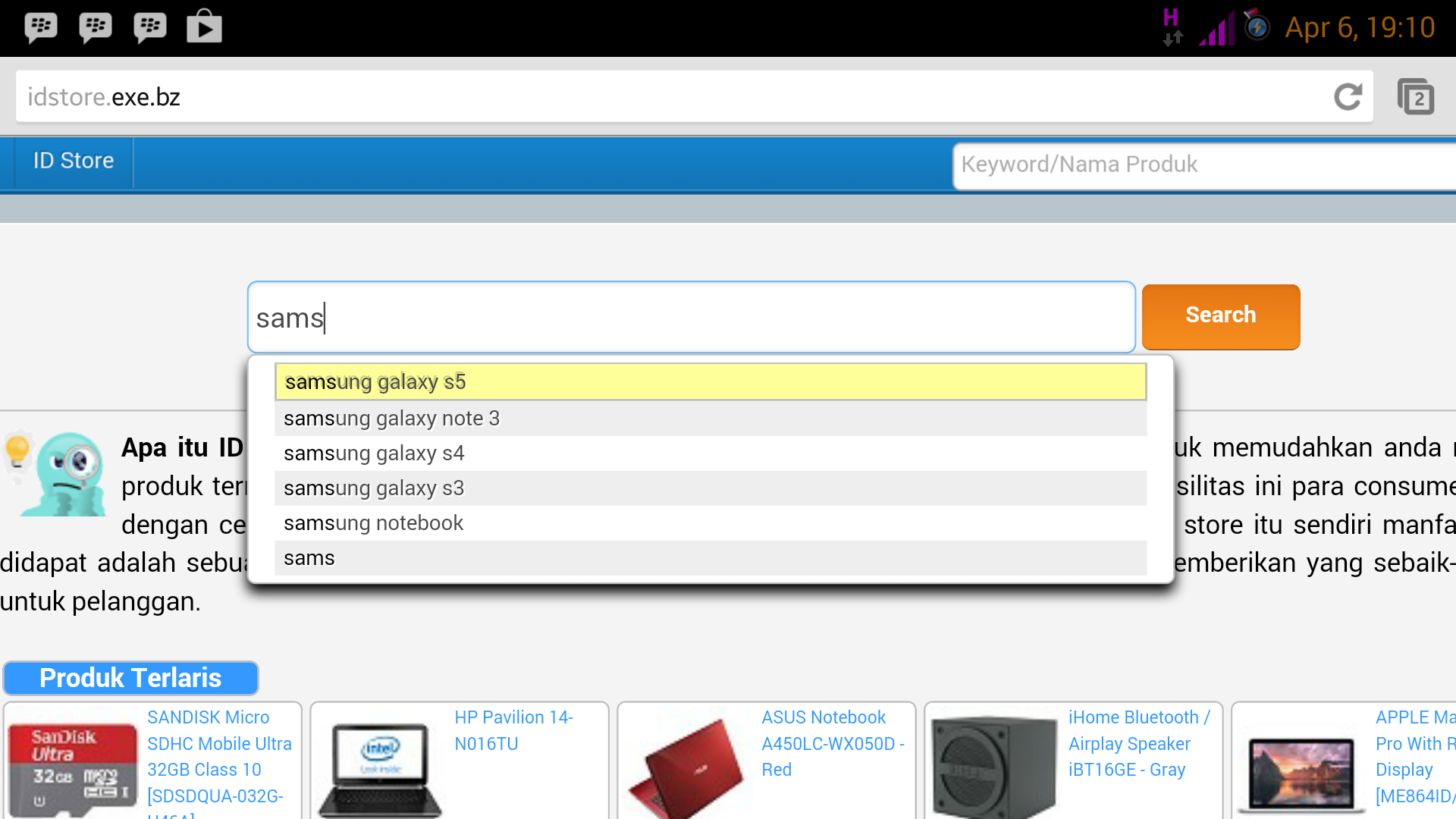
Task: Tap the mobile data H indicator
Action: coord(1172,27)
